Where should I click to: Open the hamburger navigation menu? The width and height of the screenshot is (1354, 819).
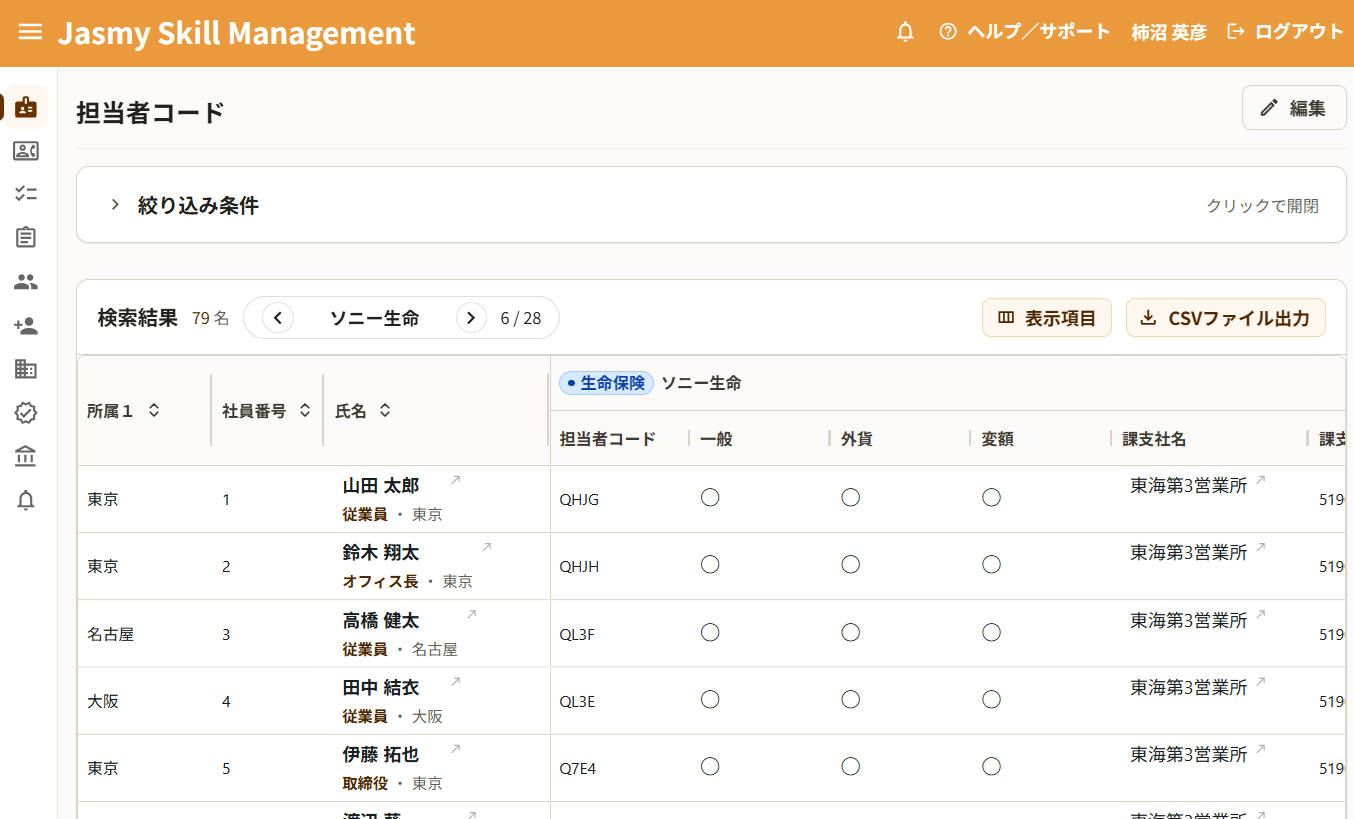(x=30, y=32)
